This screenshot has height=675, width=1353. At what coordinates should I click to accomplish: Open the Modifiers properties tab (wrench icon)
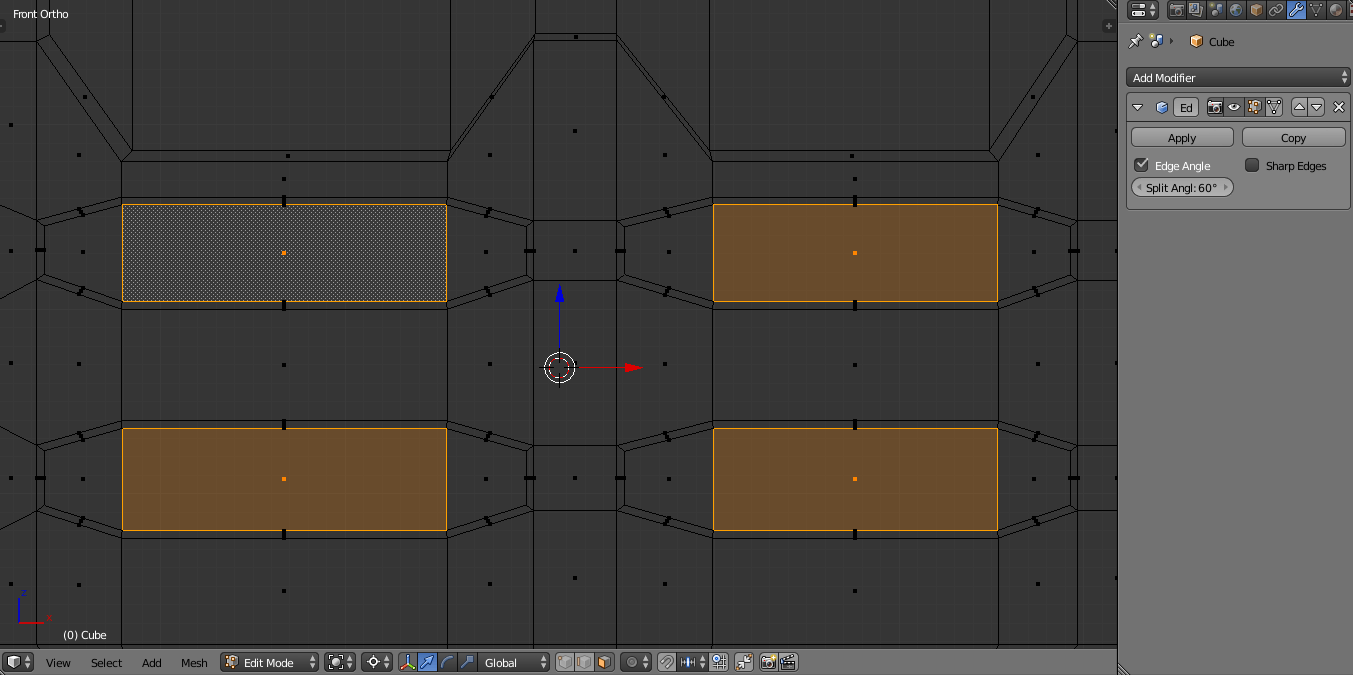pos(1296,10)
